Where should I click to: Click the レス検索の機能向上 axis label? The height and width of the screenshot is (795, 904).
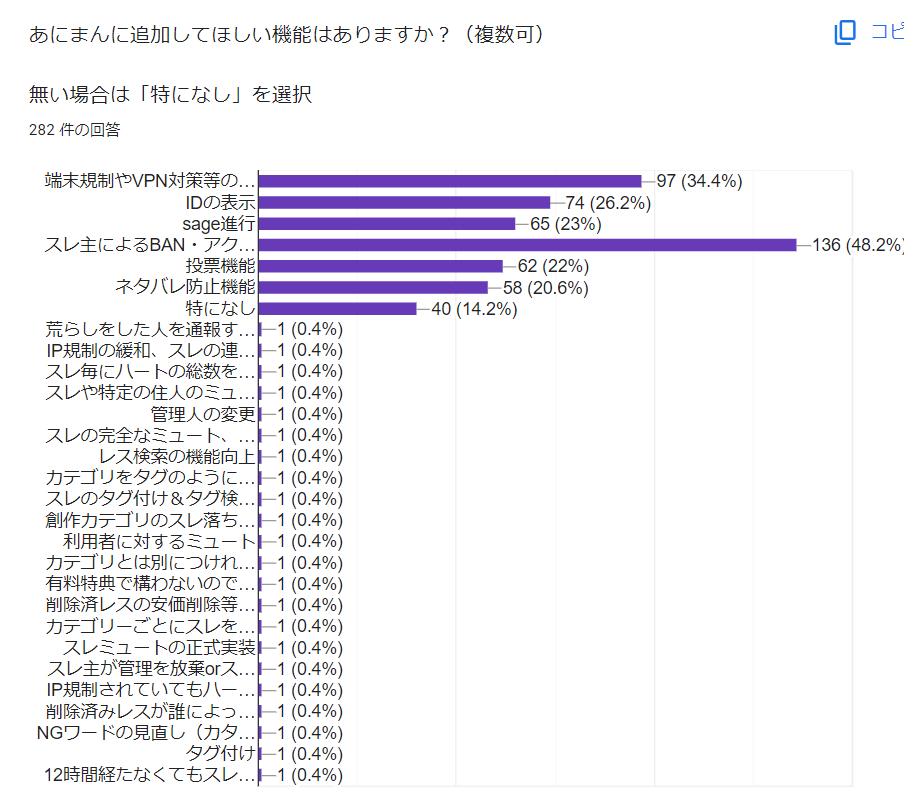coord(184,457)
